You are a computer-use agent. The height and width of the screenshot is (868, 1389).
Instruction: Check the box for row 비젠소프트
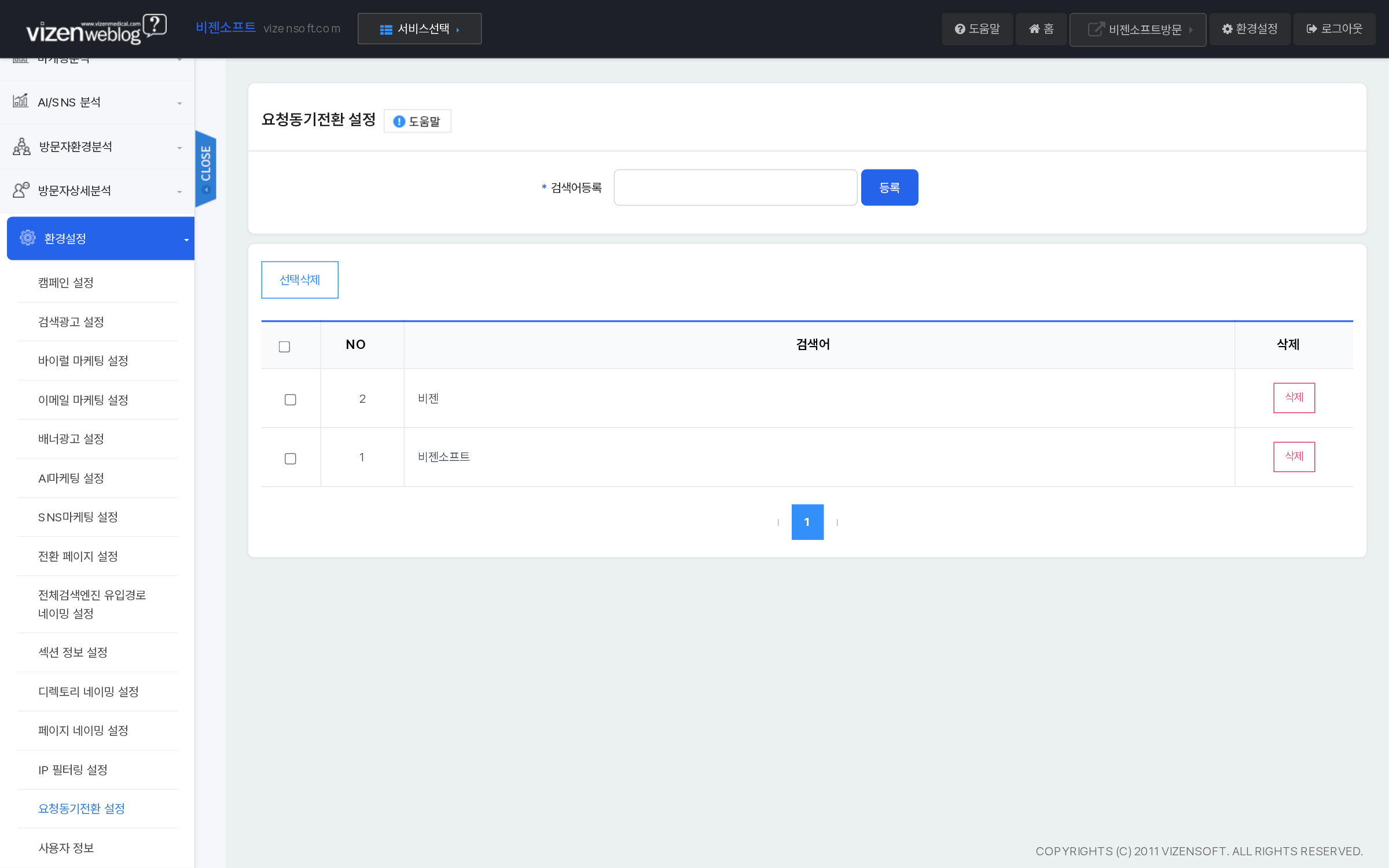(x=291, y=459)
